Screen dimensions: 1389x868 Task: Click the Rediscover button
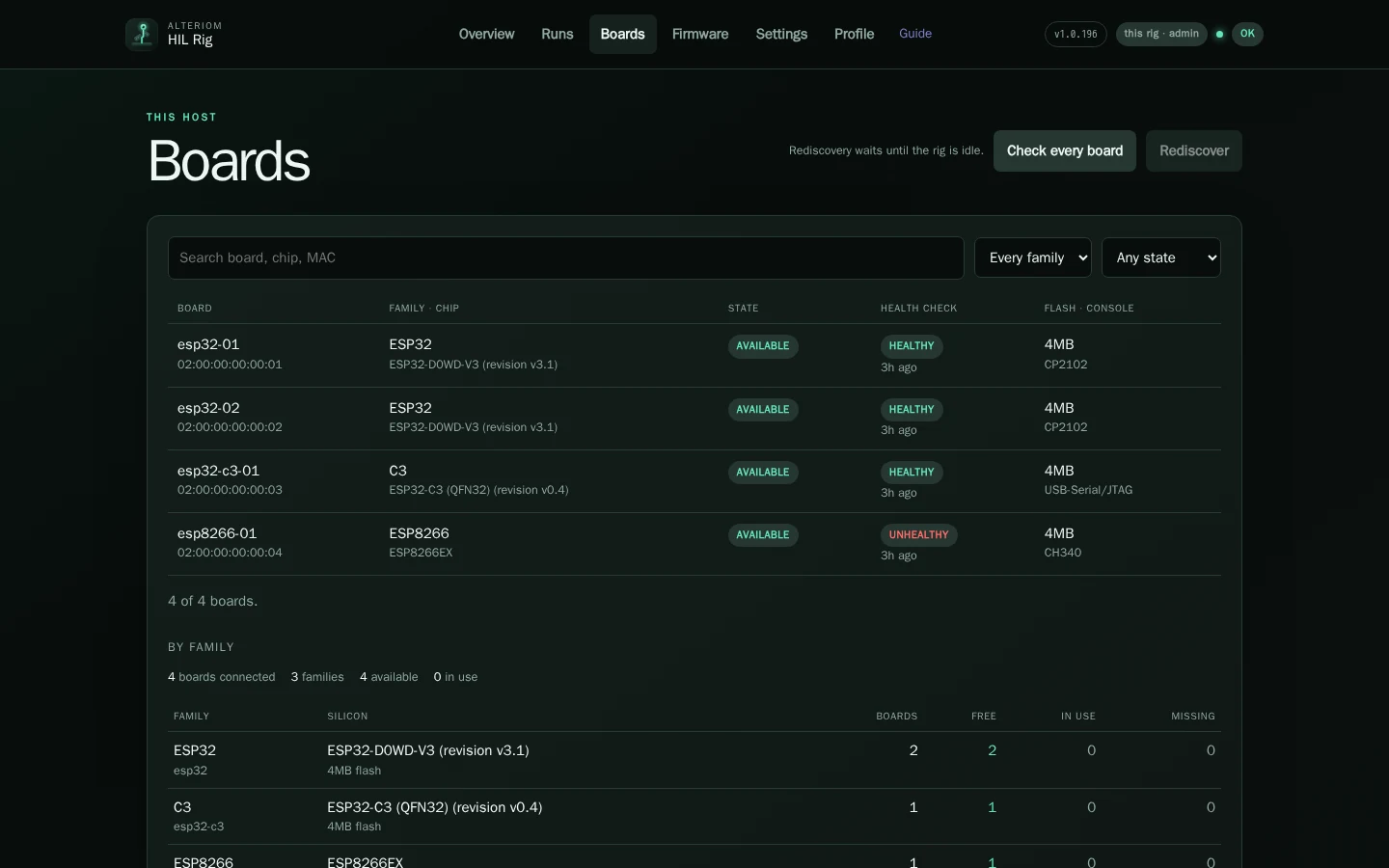coord(1194,150)
